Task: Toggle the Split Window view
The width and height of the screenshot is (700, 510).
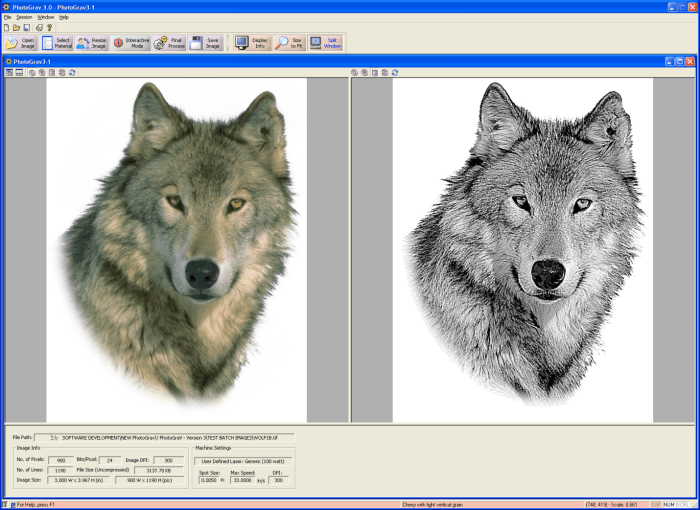Action: click(x=324, y=43)
